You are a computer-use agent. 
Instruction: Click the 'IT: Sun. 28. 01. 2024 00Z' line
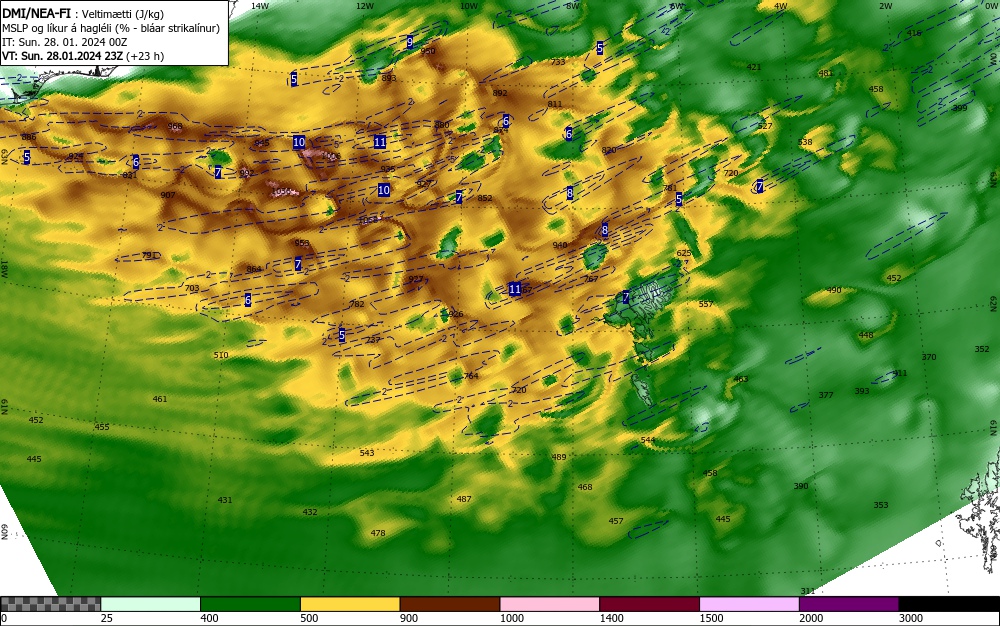click(x=64, y=42)
